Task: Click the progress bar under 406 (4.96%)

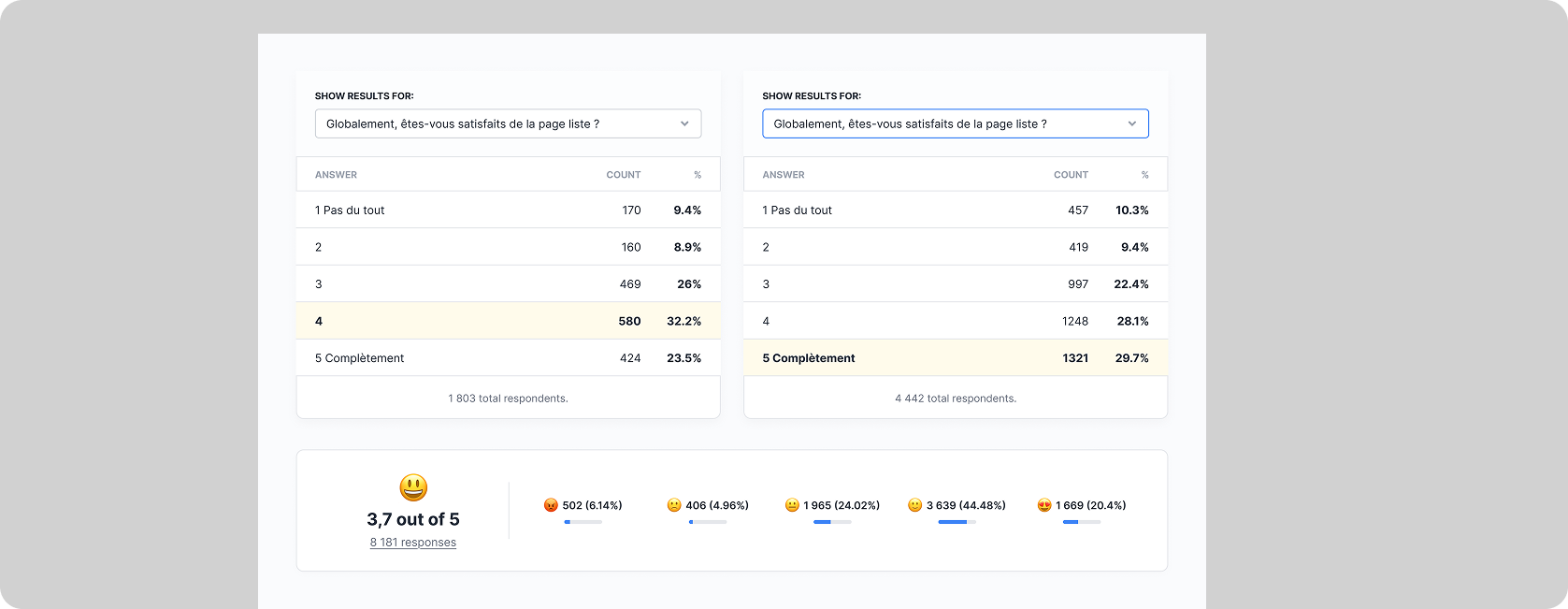Action: (x=708, y=522)
